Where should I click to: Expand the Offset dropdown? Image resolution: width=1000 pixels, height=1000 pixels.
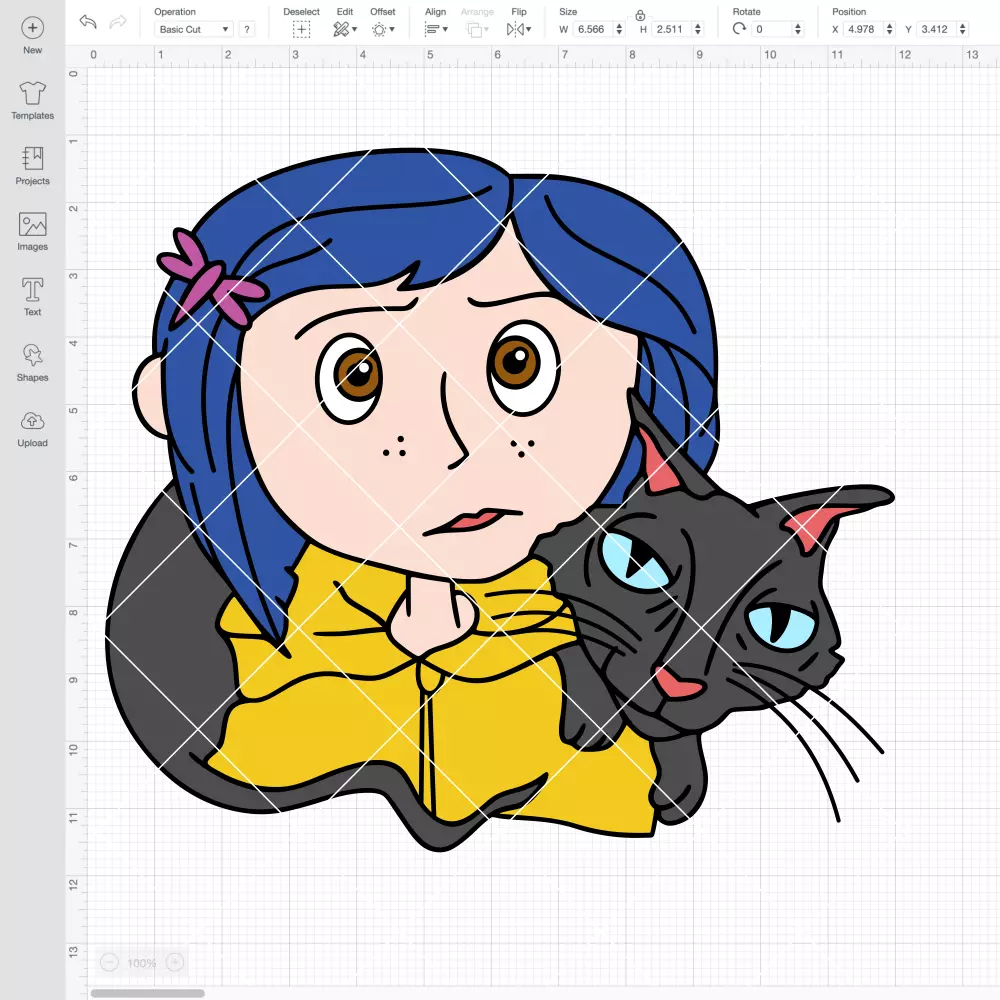(x=383, y=29)
